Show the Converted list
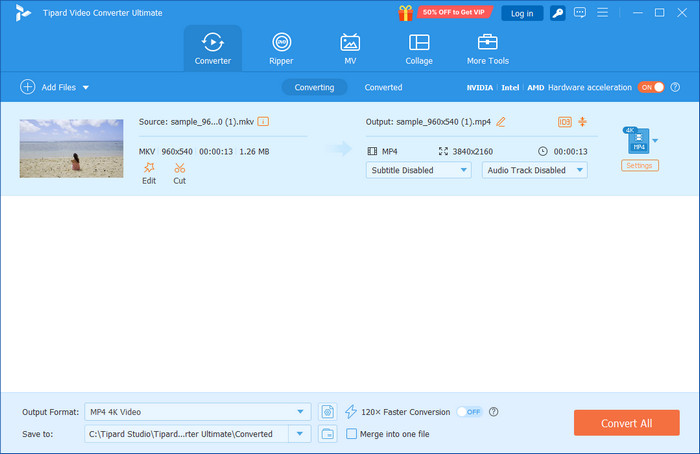This screenshot has height=454, width=700. (383, 87)
